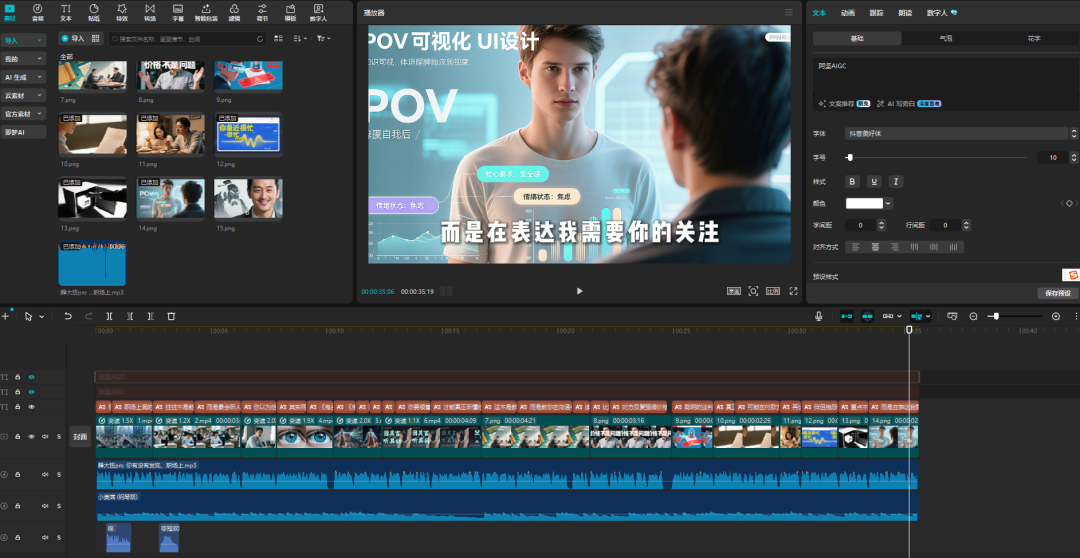Click the undo arrow in timeline toolbar
Image resolution: width=1080 pixels, height=558 pixels.
tap(68, 316)
